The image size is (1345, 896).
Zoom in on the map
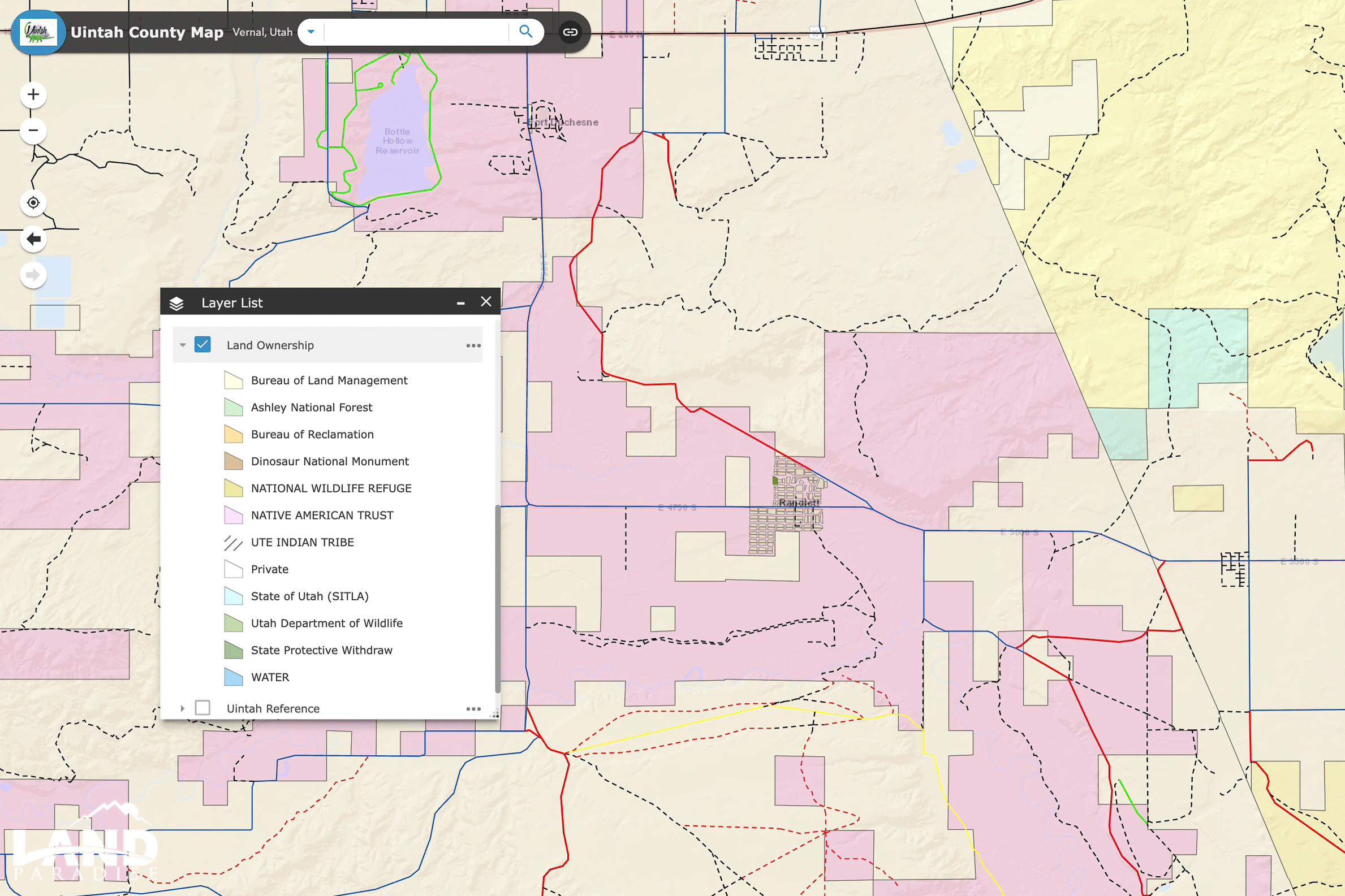coord(33,94)
